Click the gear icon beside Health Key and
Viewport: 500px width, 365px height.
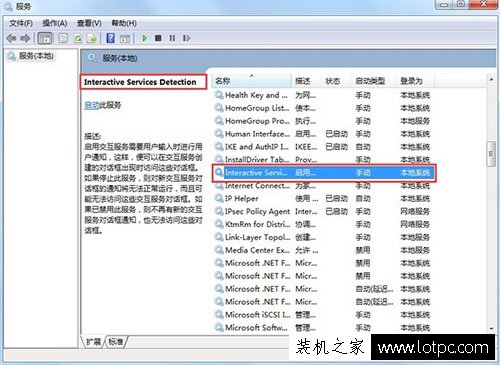click(x=219, y=95)
